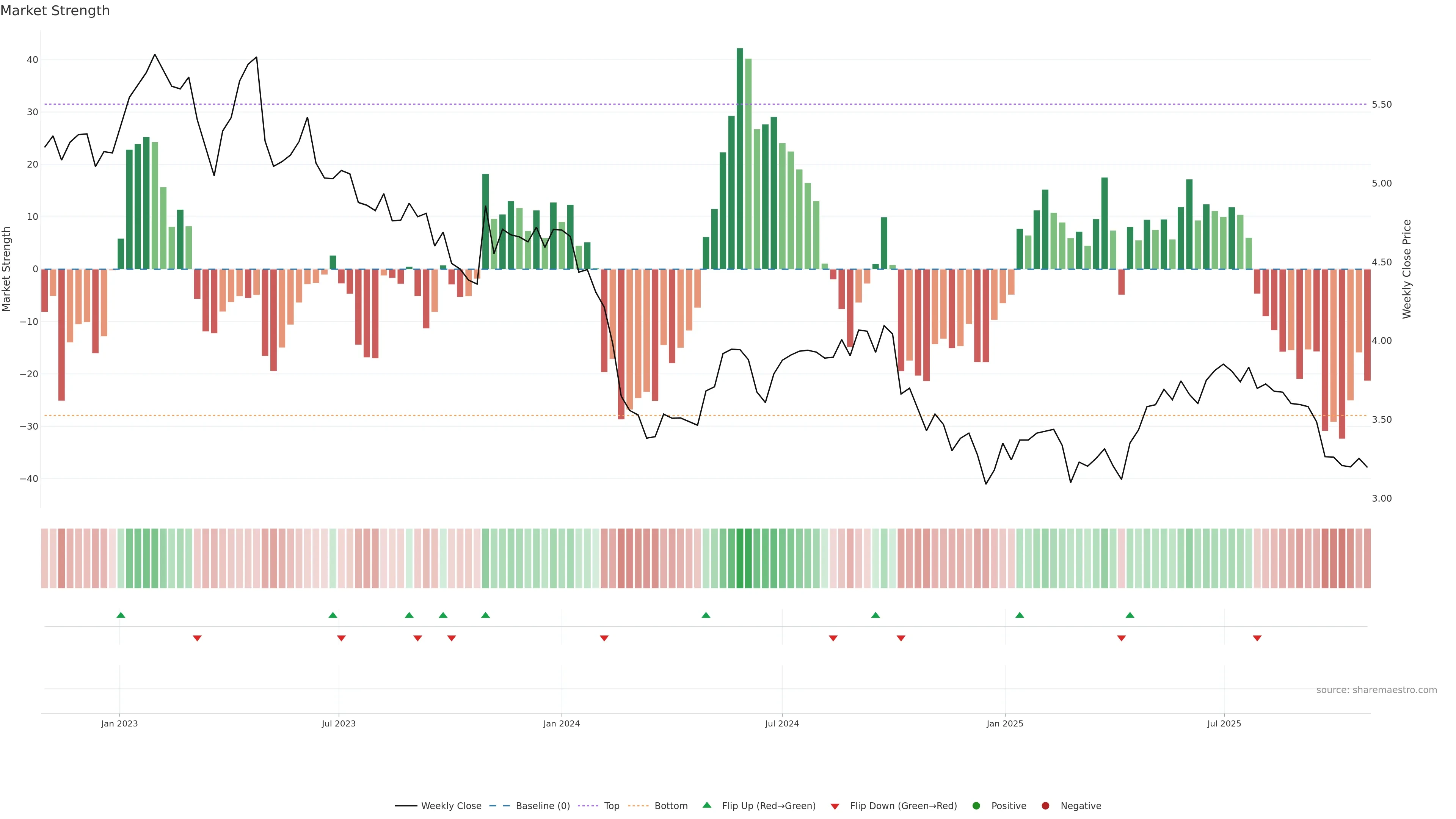Click the green flip-up marker after Jan 2025
The height and width of the screenshot is (819, 1456).
point(1020,615)
